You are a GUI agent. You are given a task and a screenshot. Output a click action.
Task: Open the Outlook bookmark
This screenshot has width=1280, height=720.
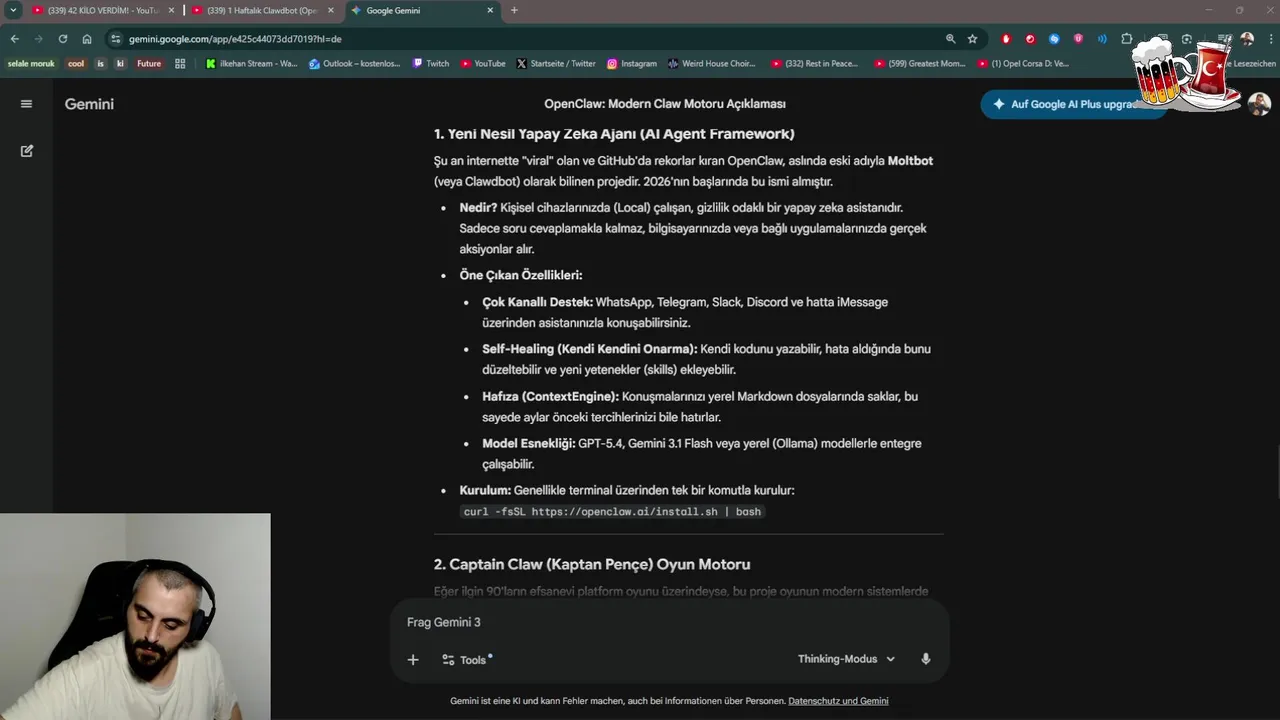coord(355,63)
